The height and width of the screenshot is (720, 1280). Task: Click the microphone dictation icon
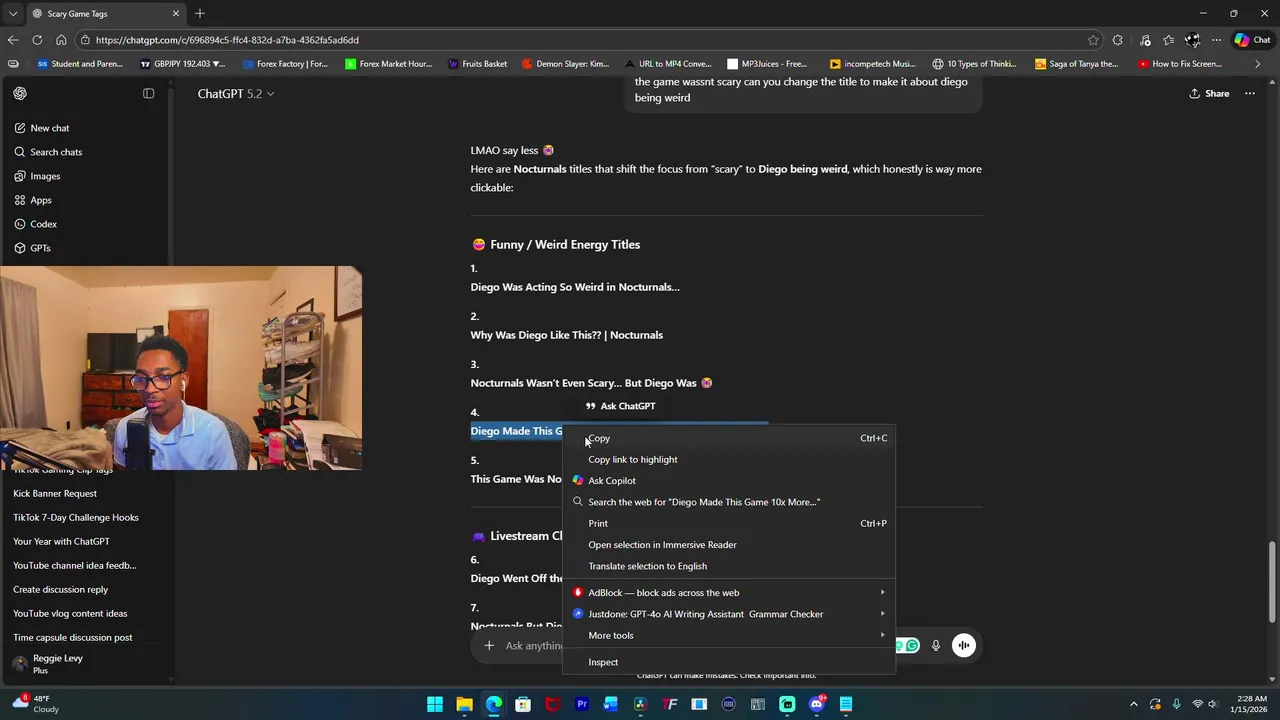point(936,645)
